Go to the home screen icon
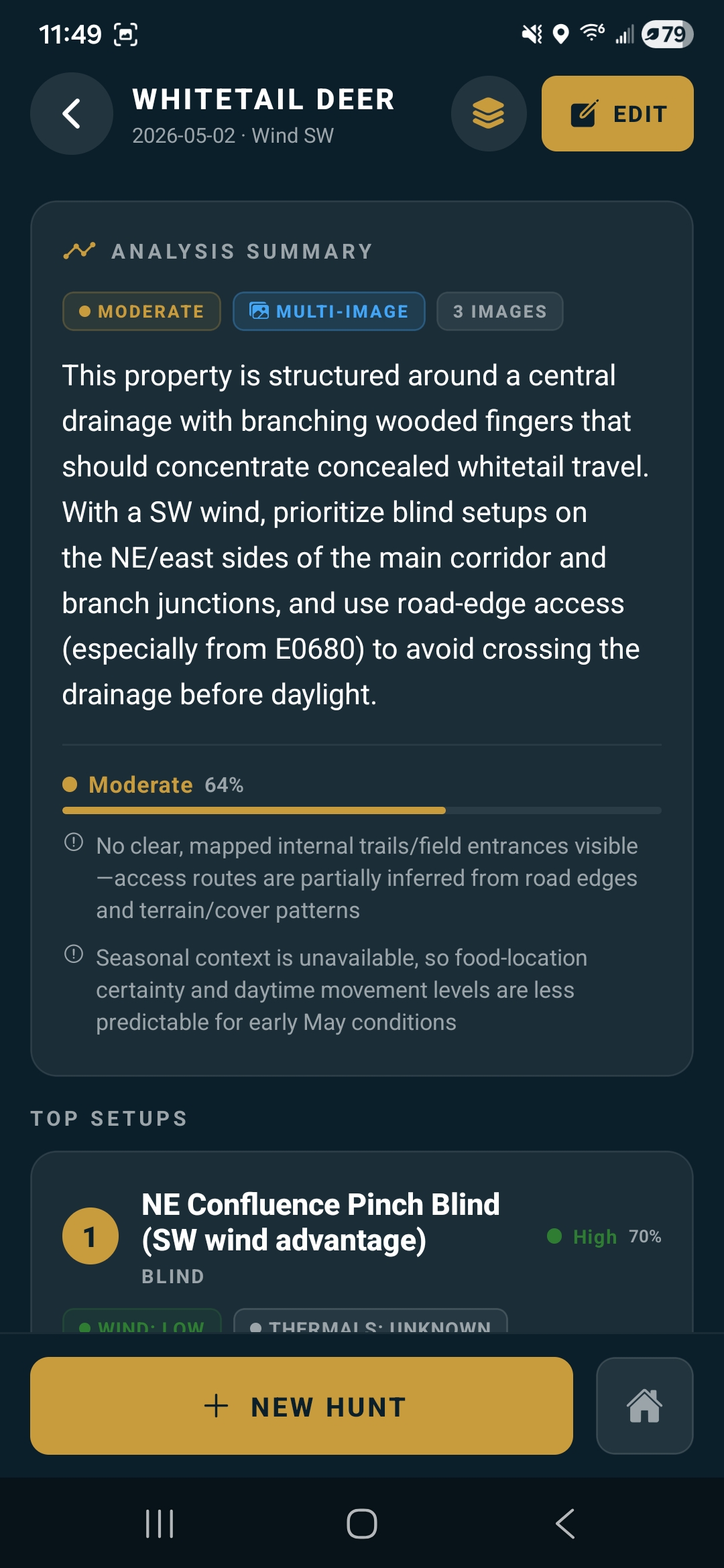The height and width of the screenshot is (1568, 724). pos(644,1406)
